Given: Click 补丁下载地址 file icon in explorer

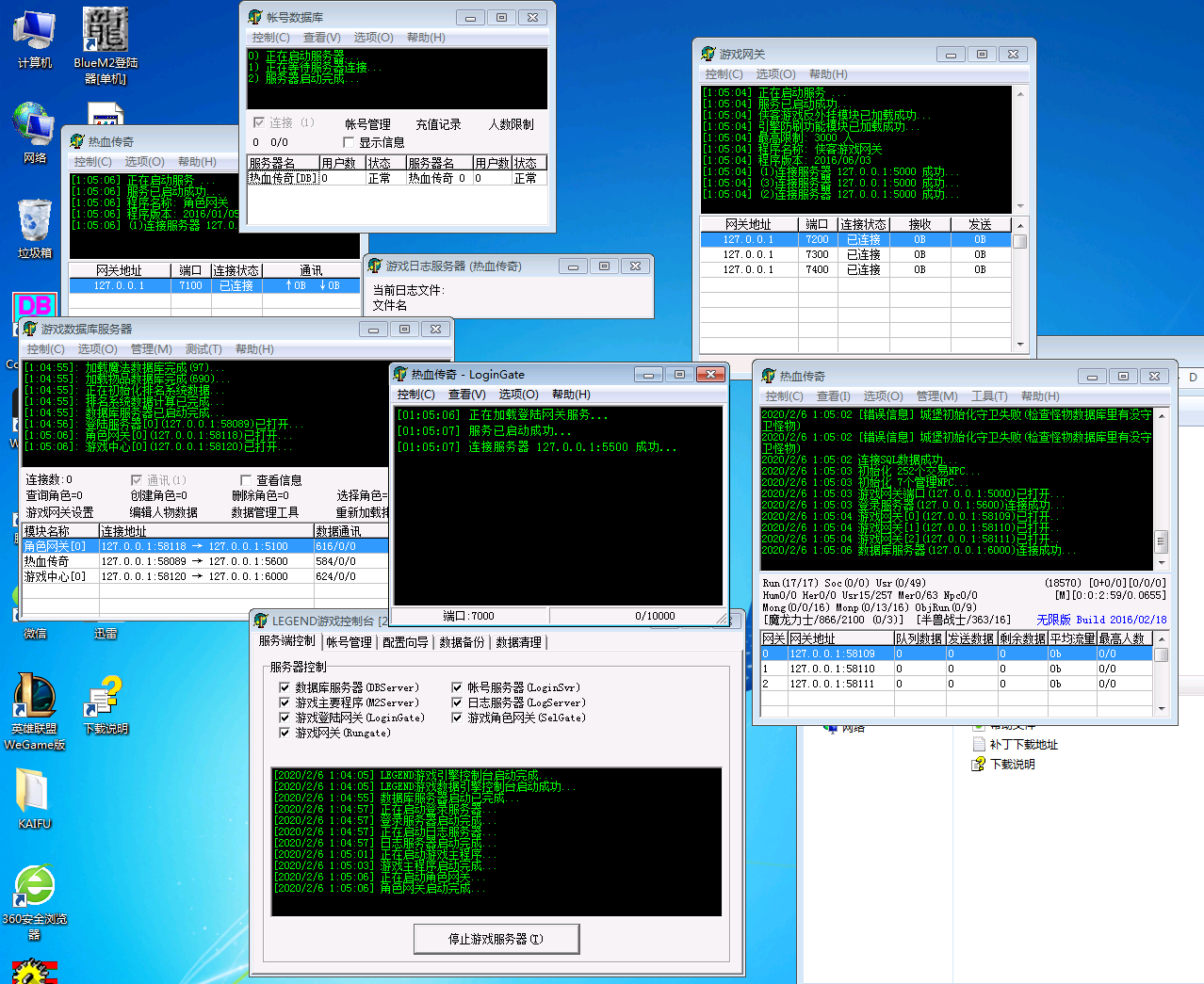Looking at the screenshot, I should 978,744.
